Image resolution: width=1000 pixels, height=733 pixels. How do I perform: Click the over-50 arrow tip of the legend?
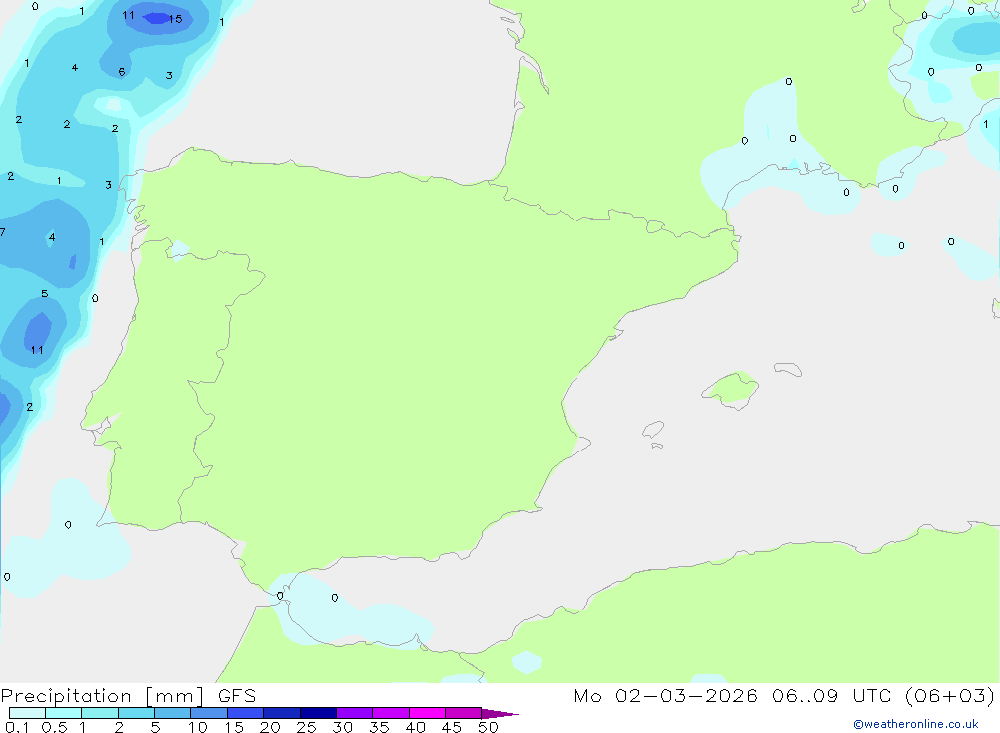click(x=499, y=713)
